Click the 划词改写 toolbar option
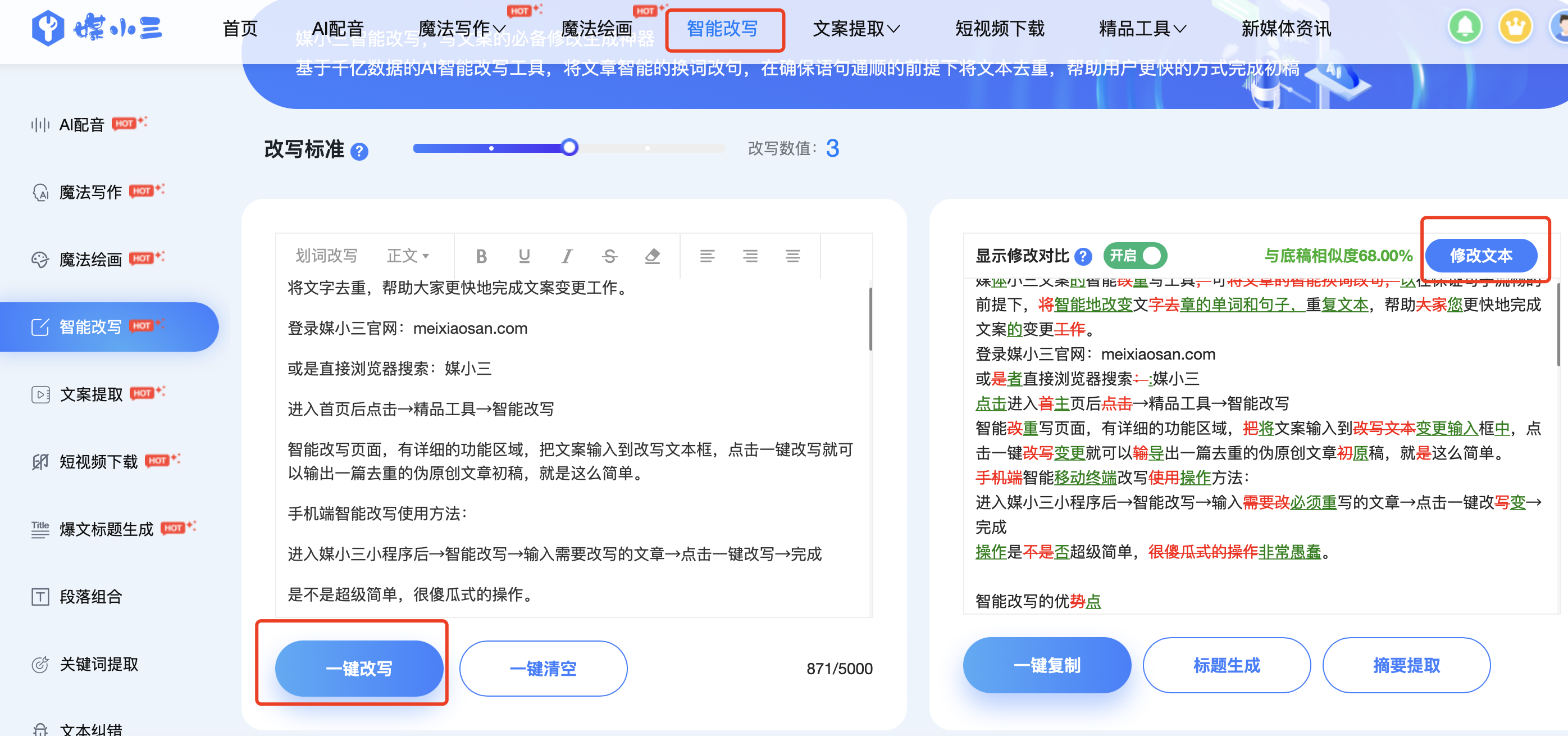 (326, 256)
